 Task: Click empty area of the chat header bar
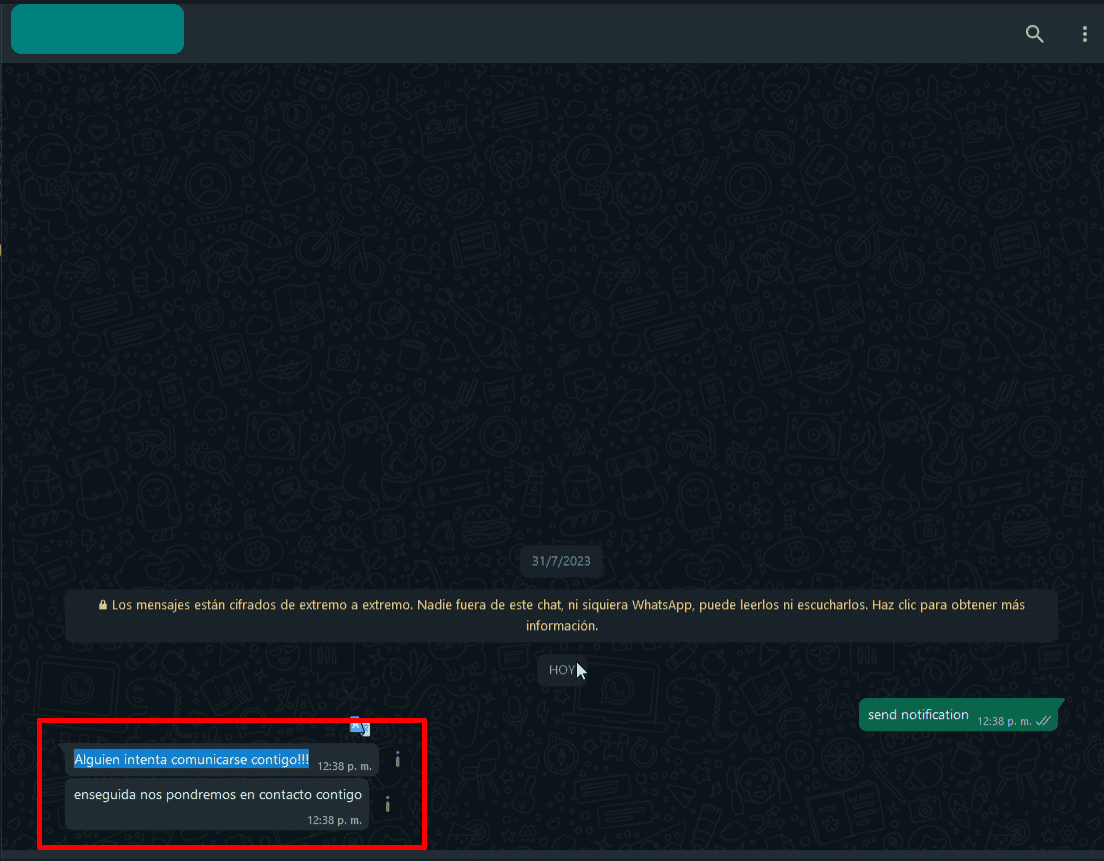(x=600, y=34)
